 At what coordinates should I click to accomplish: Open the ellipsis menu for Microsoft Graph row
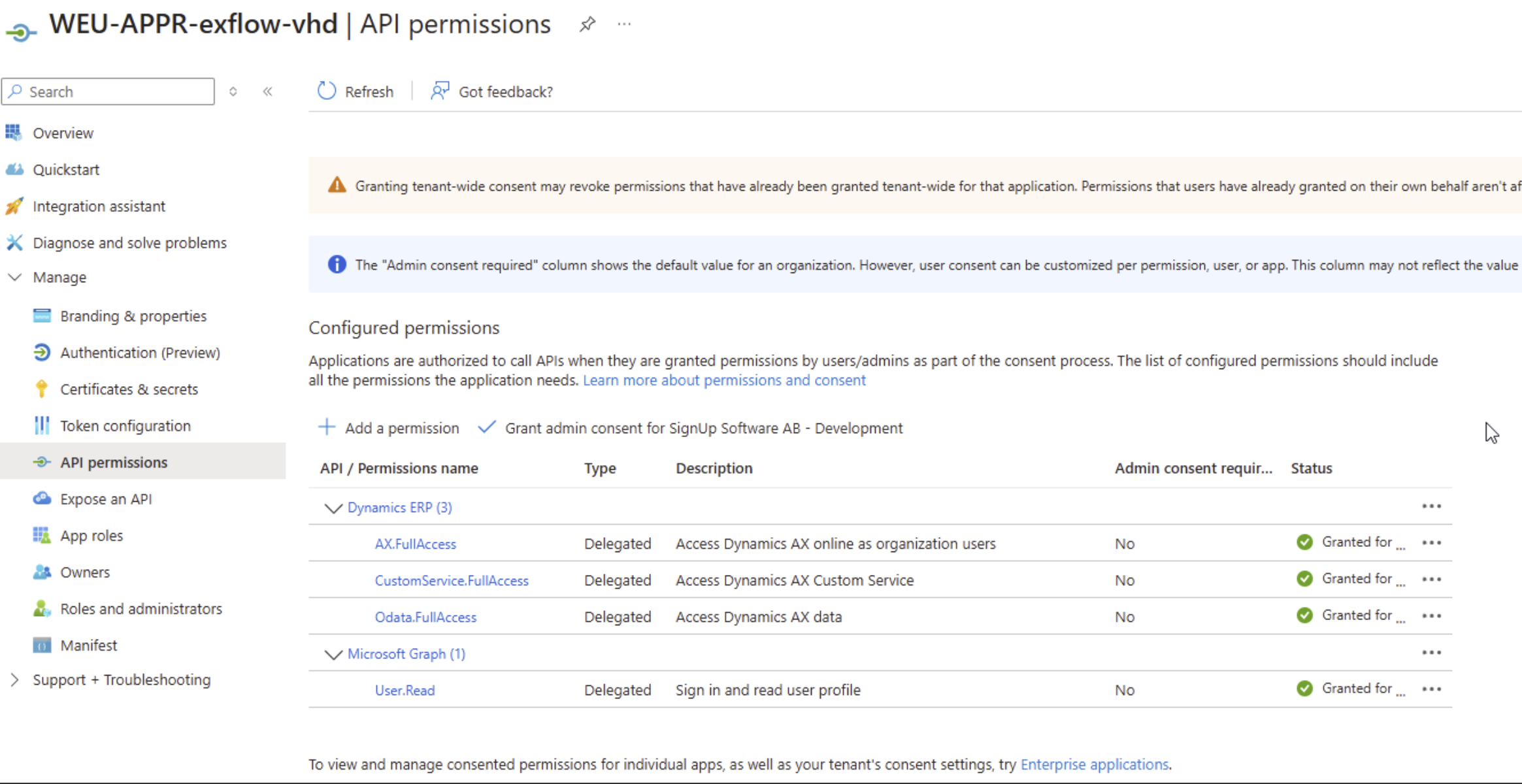(1431, 653)
